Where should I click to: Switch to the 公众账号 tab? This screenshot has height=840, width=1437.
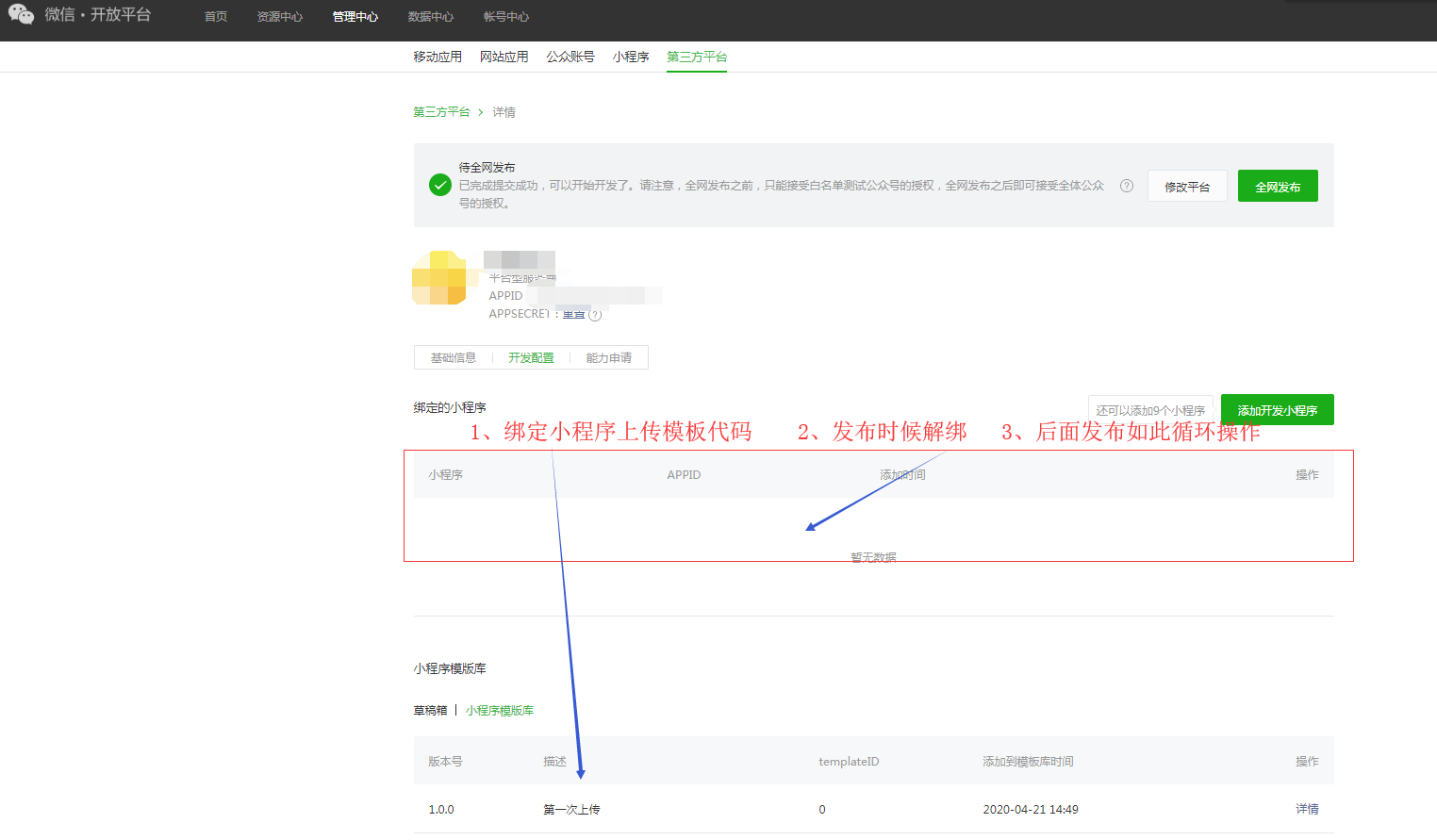570,57
